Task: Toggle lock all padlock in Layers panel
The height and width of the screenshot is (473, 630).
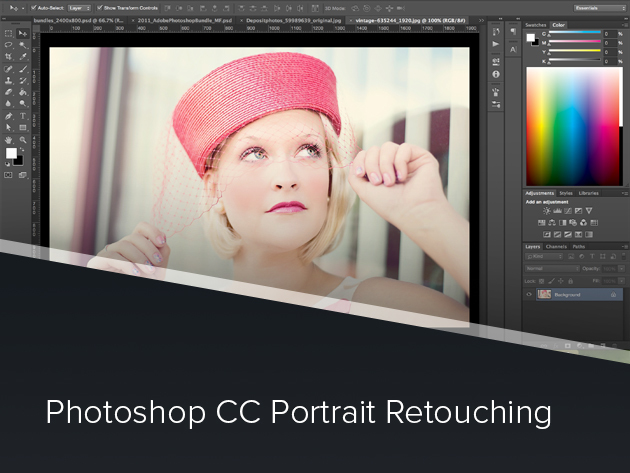Action: (x=571, y=281)
